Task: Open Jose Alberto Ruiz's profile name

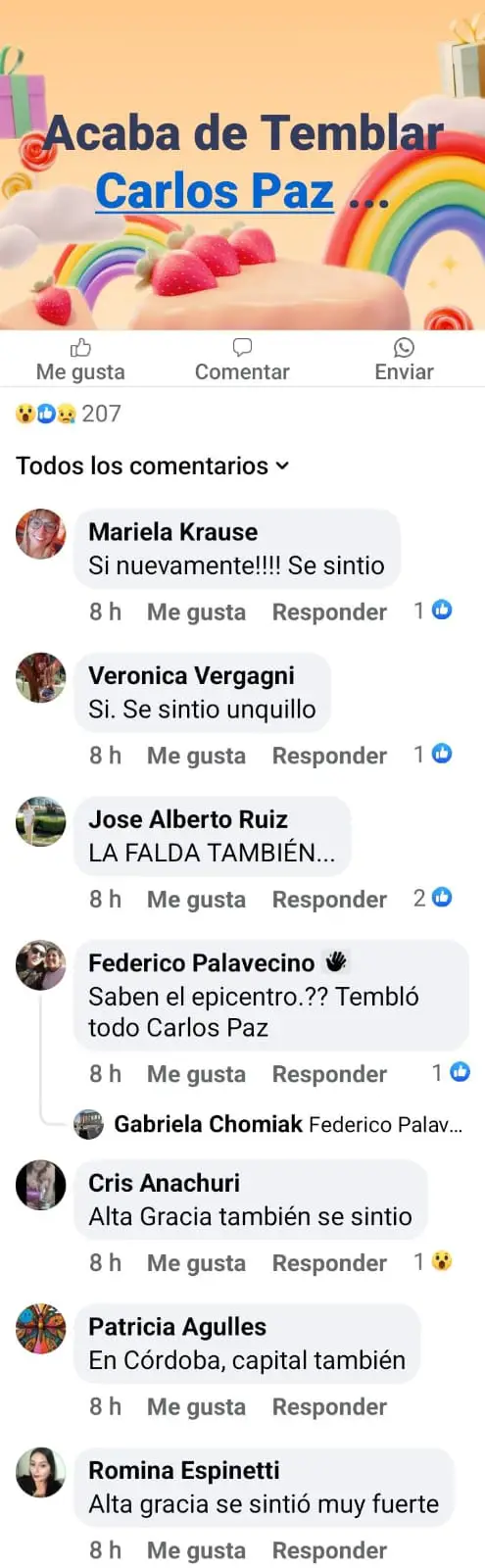Action: (188, 819)
